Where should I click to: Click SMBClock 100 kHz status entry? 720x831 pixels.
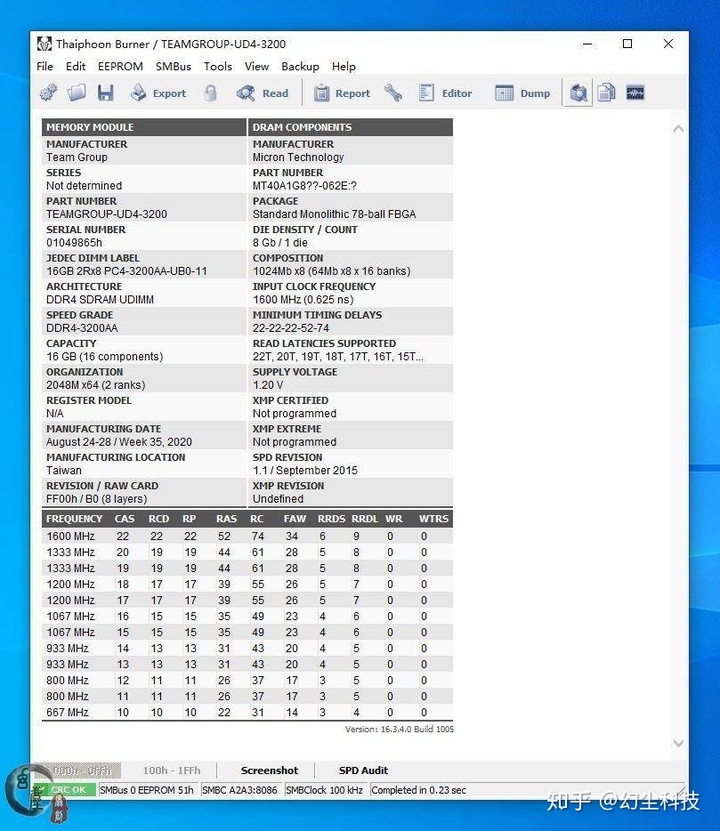click(324, 790)
